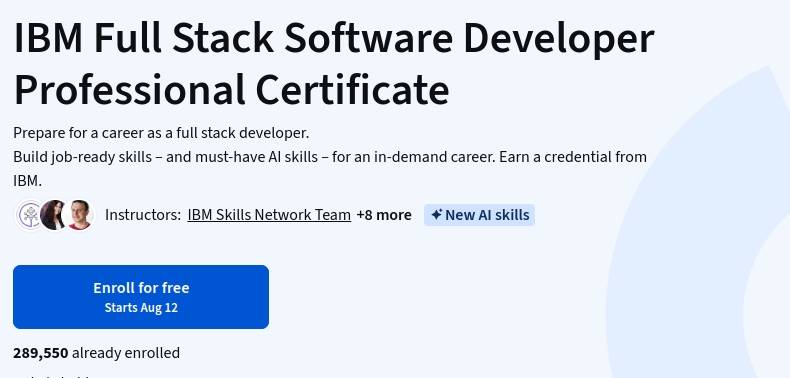Open the IBM Skills Network Team link
Image resolution: width=790 pixels, height=378 pixels.
(x=269, y=215)
